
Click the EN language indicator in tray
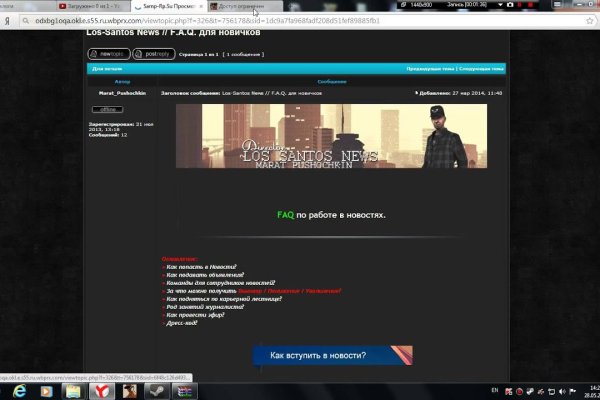pyautogui.click(x=494, y=389)
